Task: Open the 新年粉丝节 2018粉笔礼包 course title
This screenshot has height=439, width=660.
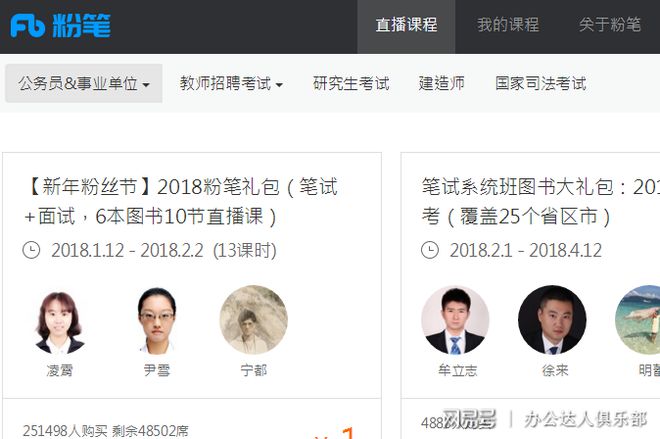Action: click(181, 202)
